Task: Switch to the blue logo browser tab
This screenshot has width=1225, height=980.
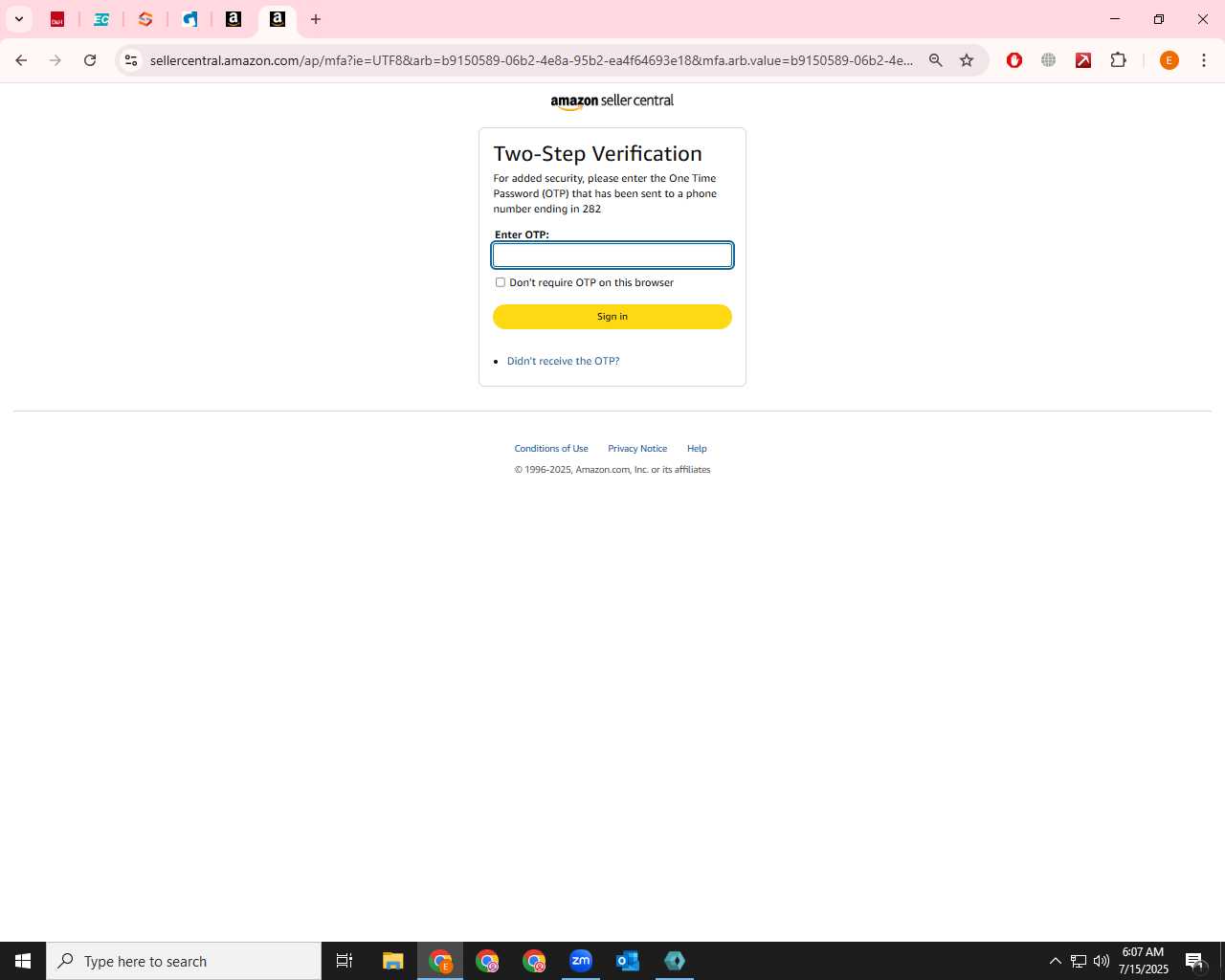Action: 189,19
